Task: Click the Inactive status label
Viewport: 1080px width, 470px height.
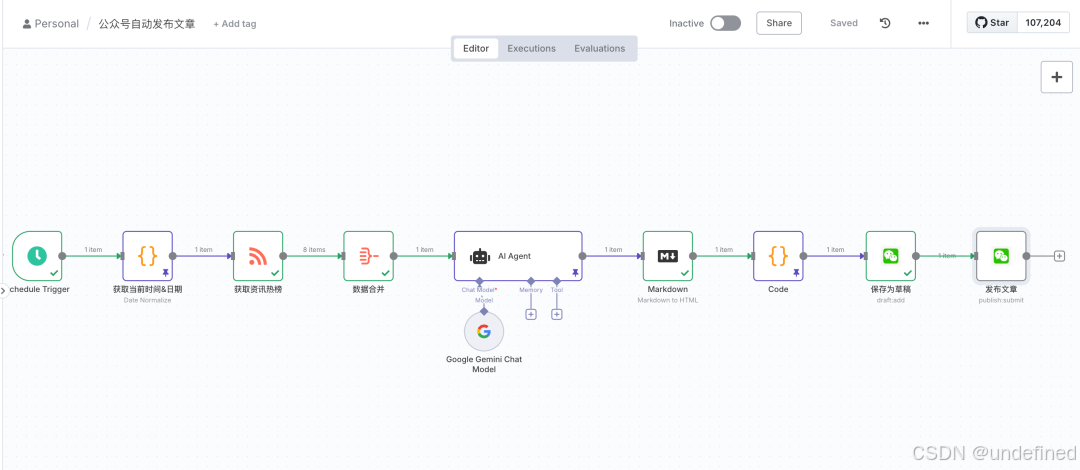Action: 687,23
